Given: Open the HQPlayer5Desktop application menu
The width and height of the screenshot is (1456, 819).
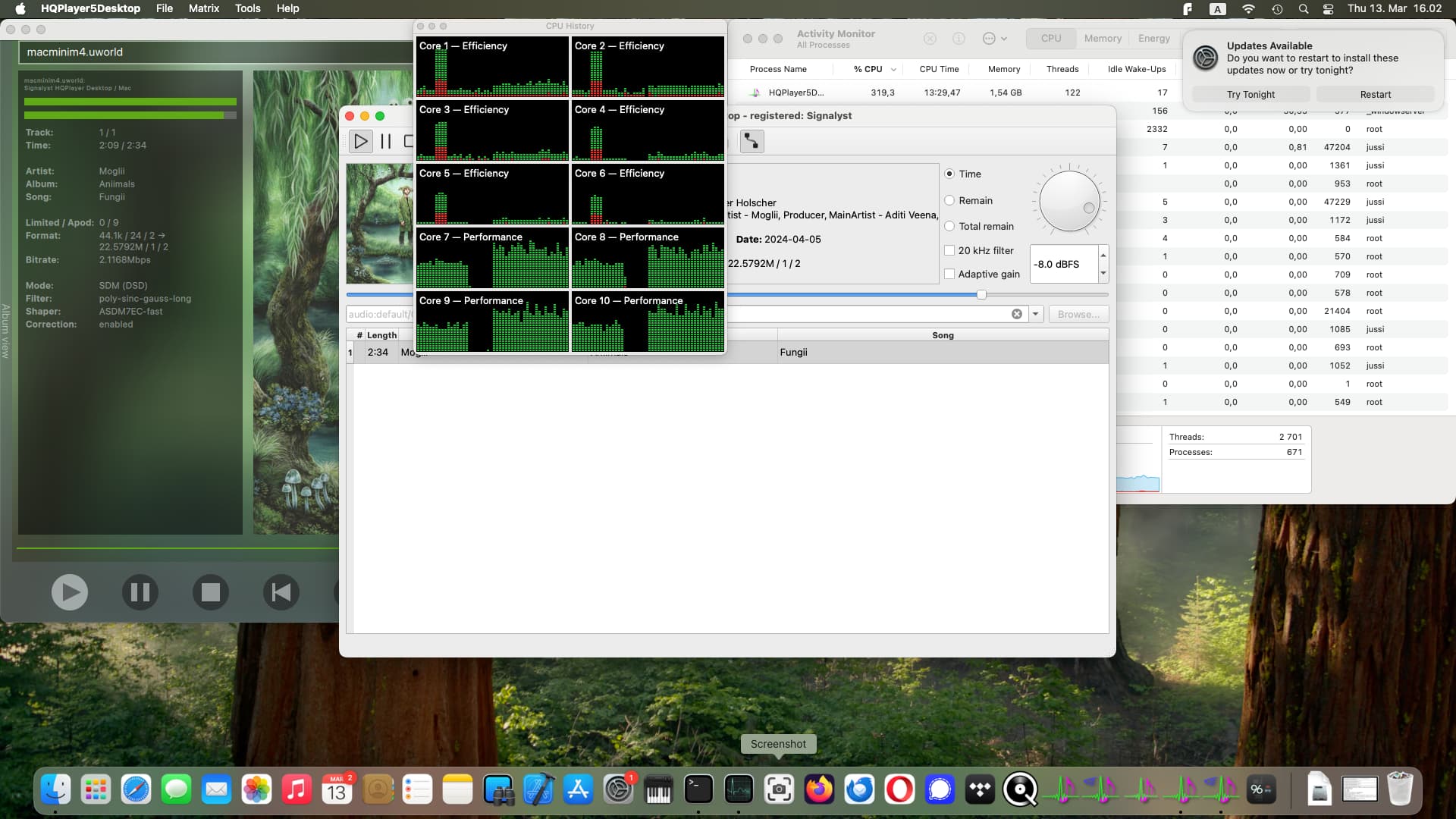Looking at the screenshot, I should [x=90, y=8].
